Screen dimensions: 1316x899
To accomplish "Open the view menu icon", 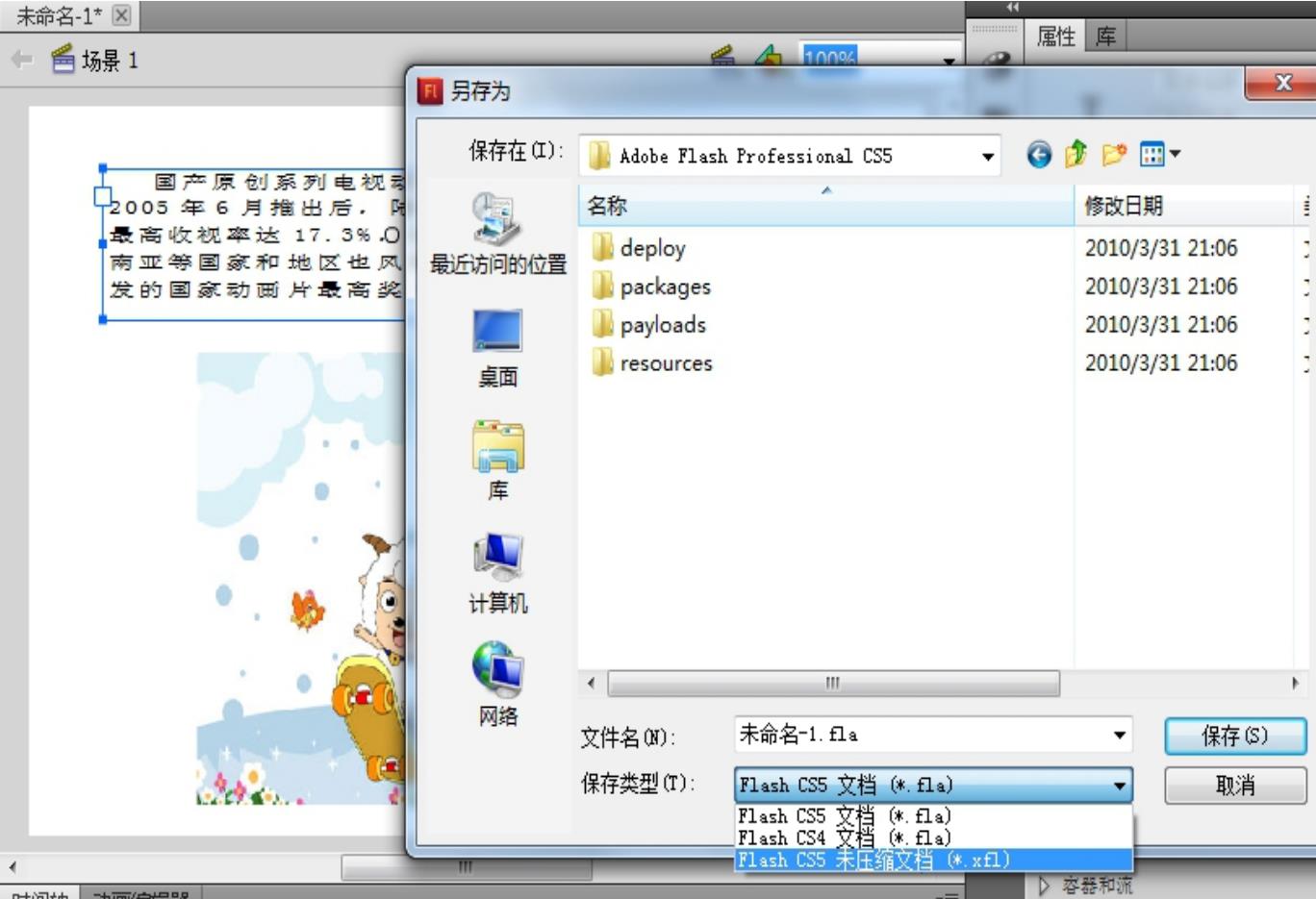I will coord(1159,154).
